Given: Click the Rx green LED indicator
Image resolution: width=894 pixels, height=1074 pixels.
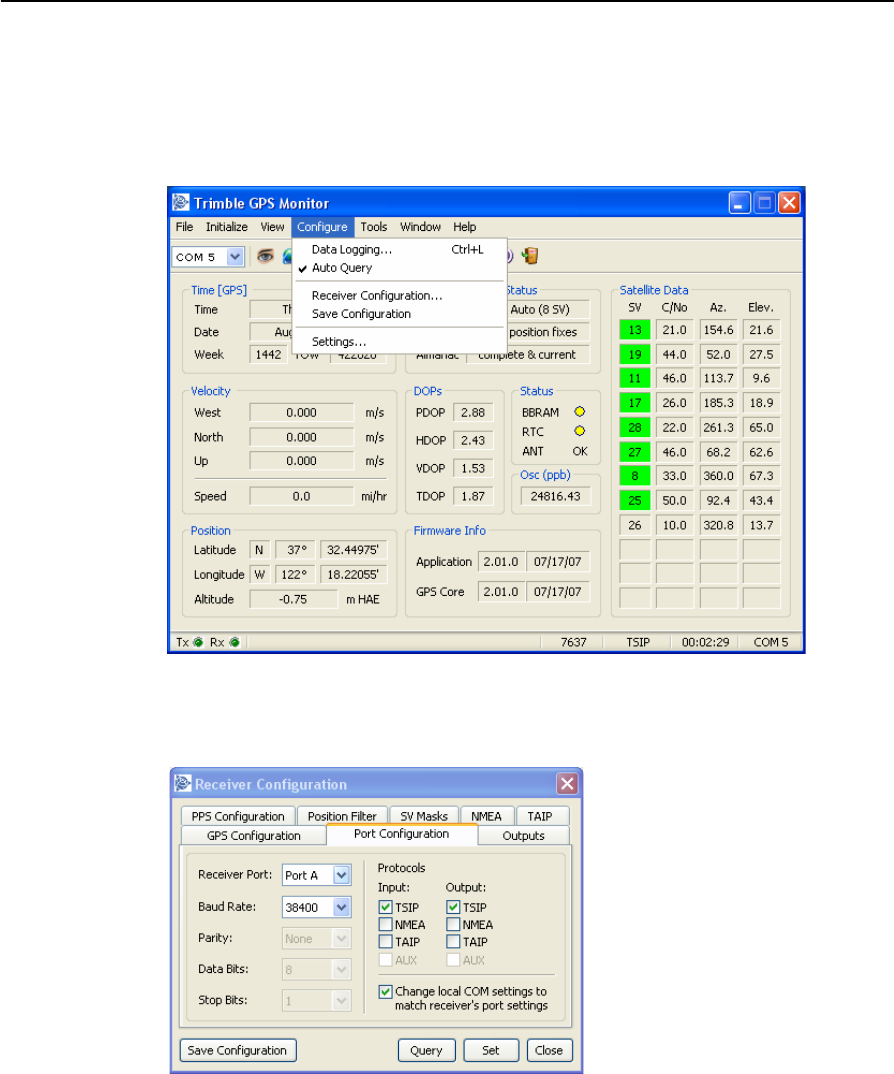Looking at the screenshot, I should click(x=234, y=642).
